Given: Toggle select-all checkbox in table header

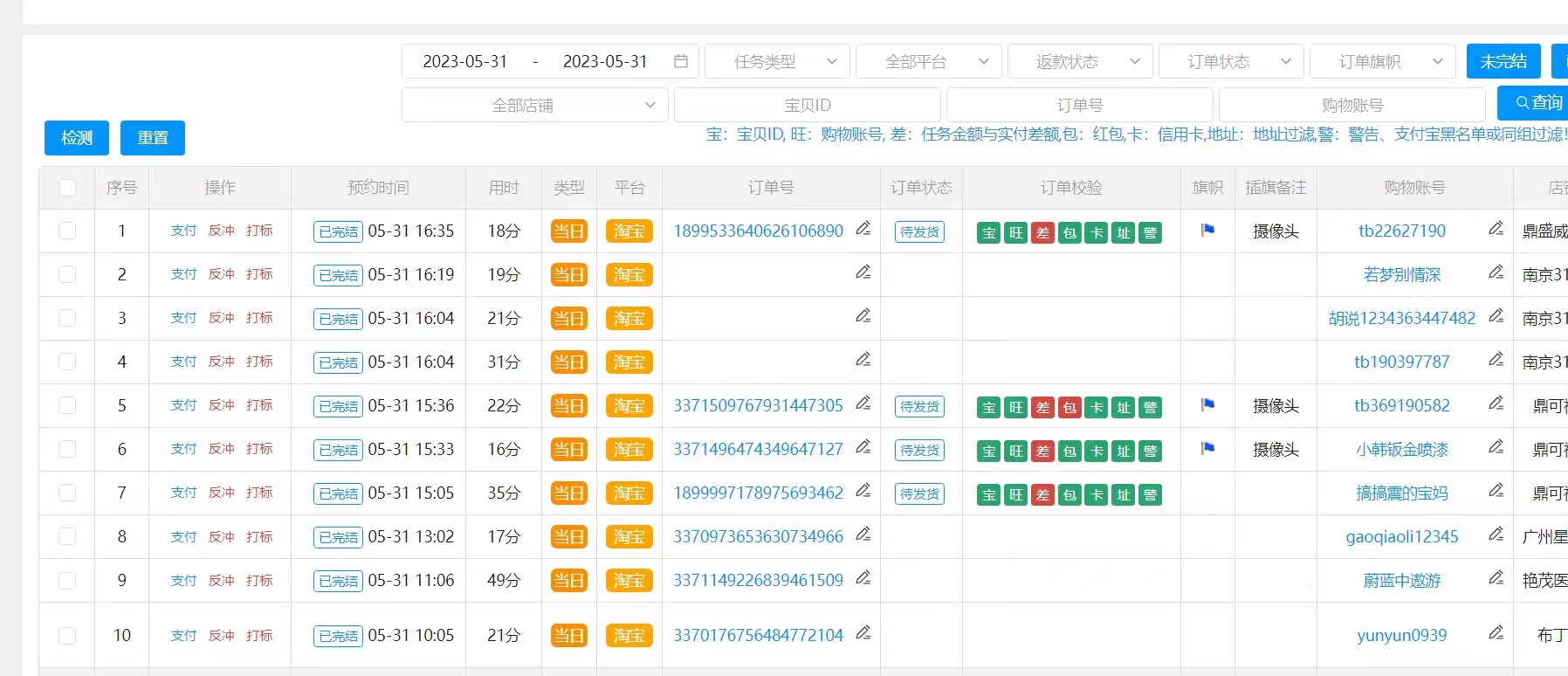Looking at the screenshot, I should pos(67,188).
